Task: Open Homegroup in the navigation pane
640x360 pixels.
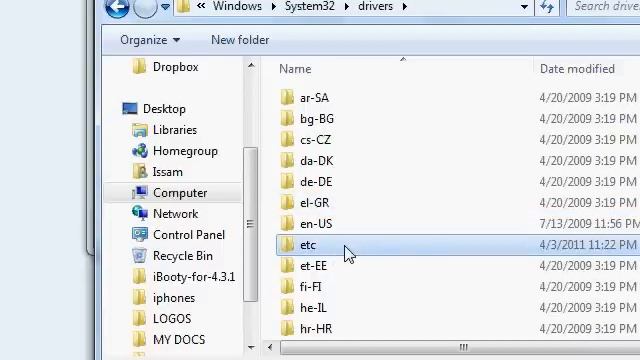Action: (185, 151)
